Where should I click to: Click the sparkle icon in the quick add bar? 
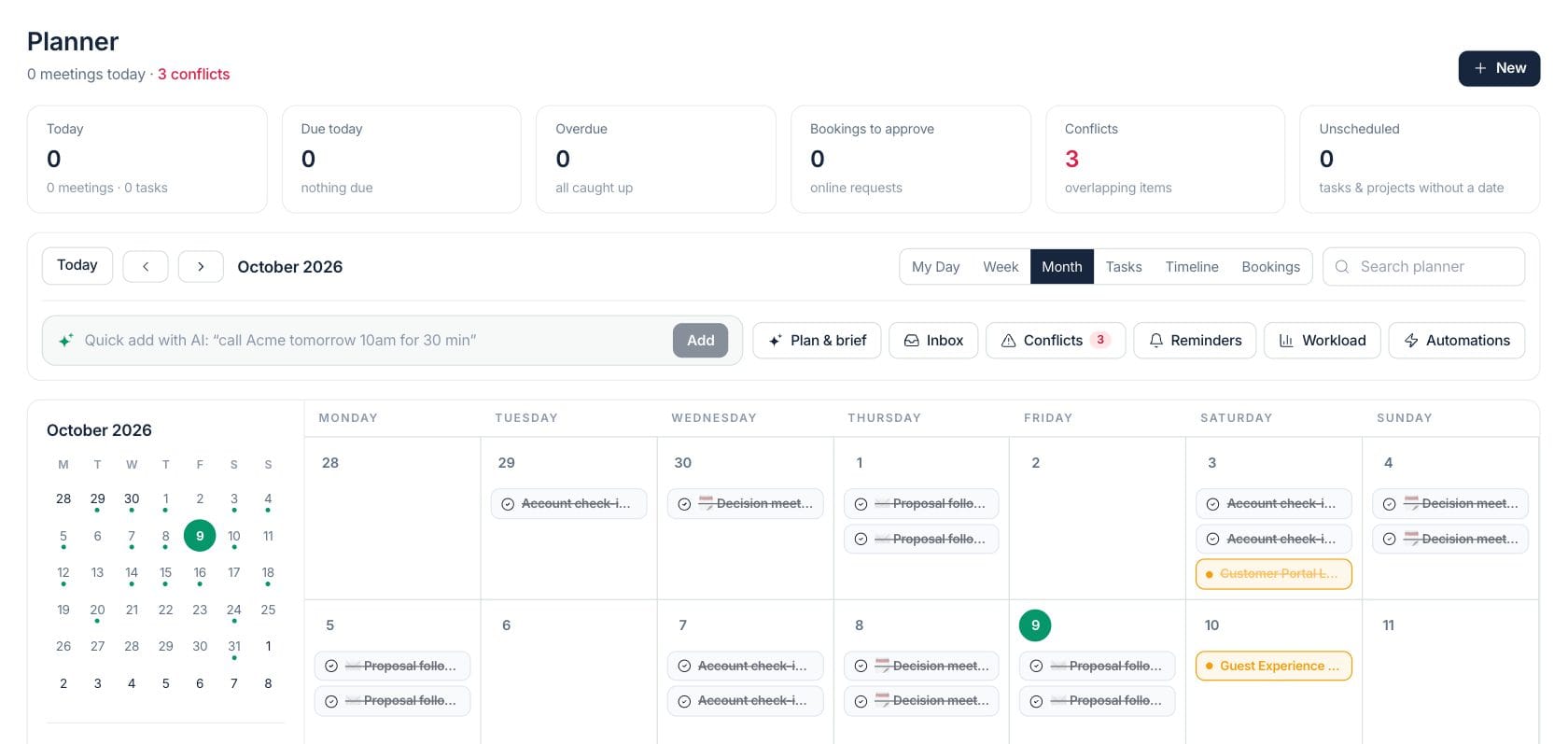point(66,341)
